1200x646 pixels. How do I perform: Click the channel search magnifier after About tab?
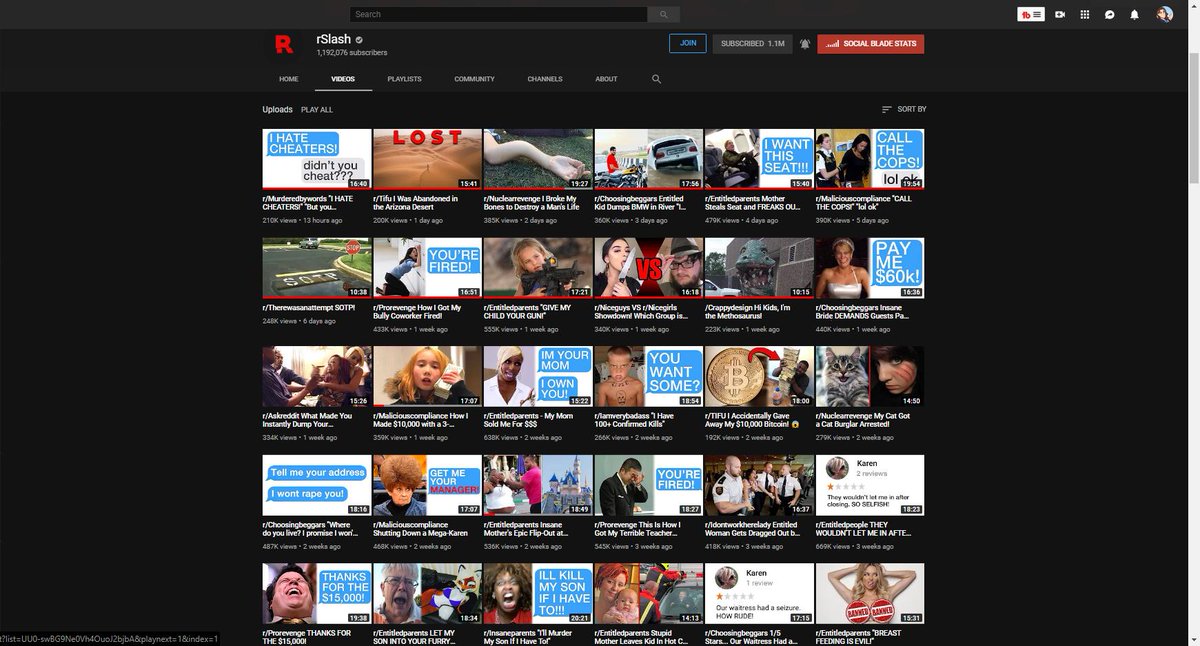656,79
